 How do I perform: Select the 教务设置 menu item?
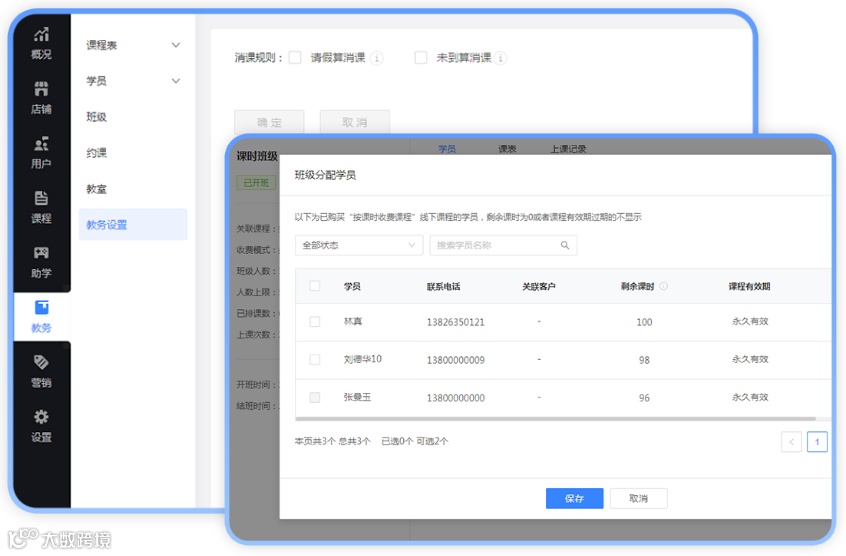pos(133,224)
